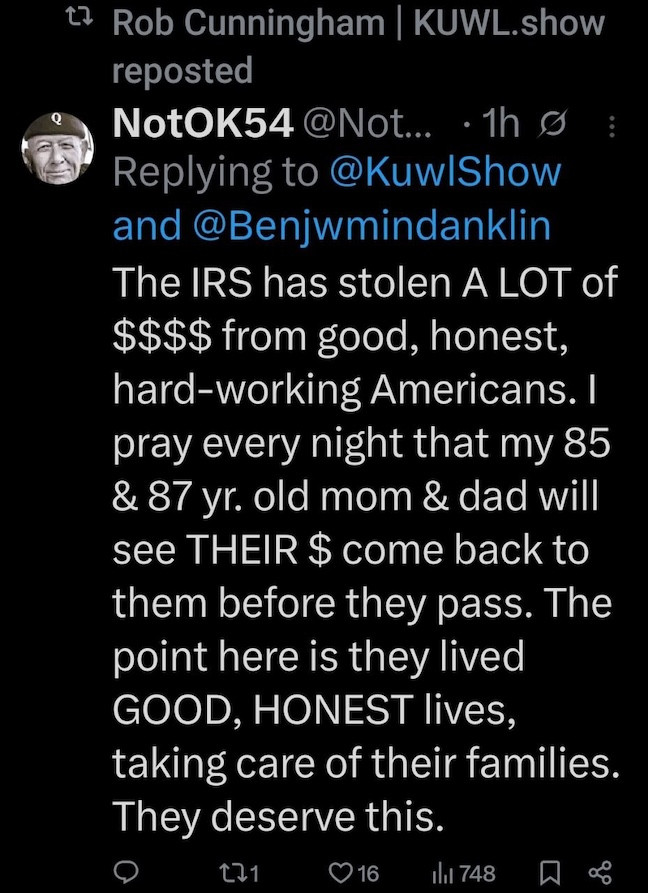Click the share icon below the tweet

[602, 871]
